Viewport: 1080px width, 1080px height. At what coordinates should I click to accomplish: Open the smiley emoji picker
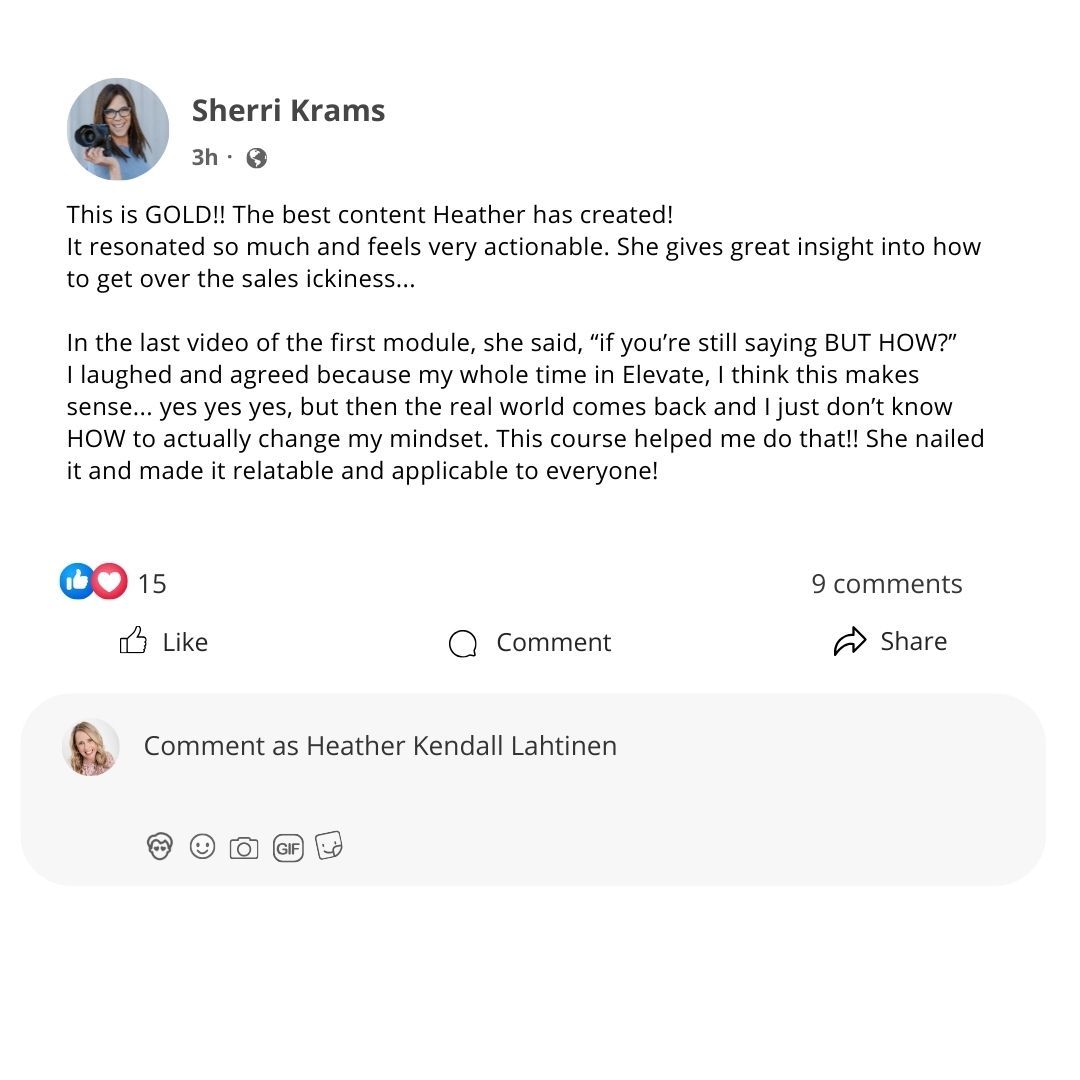(202, 847)
